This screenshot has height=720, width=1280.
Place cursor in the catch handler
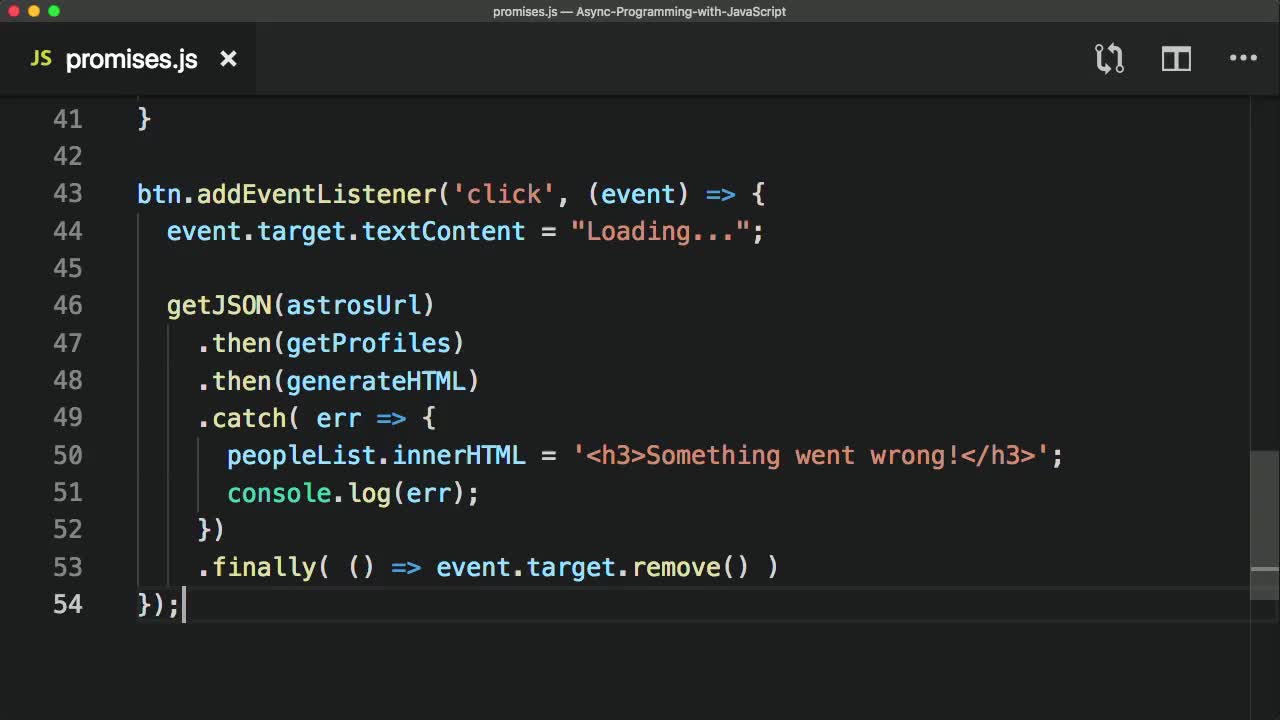coord(250,418)
